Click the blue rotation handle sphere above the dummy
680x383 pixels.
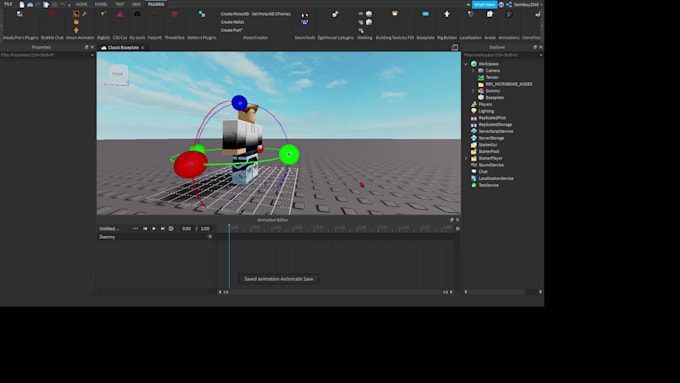[x=239, y=103]
